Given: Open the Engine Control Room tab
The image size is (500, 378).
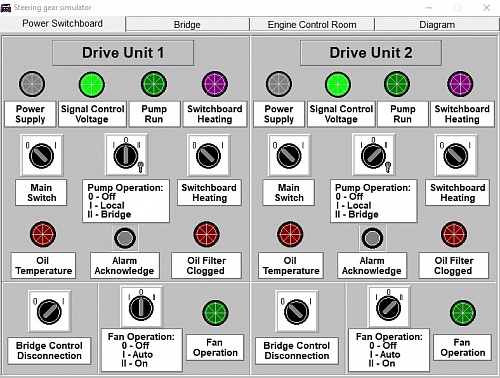Looking at the screenshot, I should (x=312, y=25).
